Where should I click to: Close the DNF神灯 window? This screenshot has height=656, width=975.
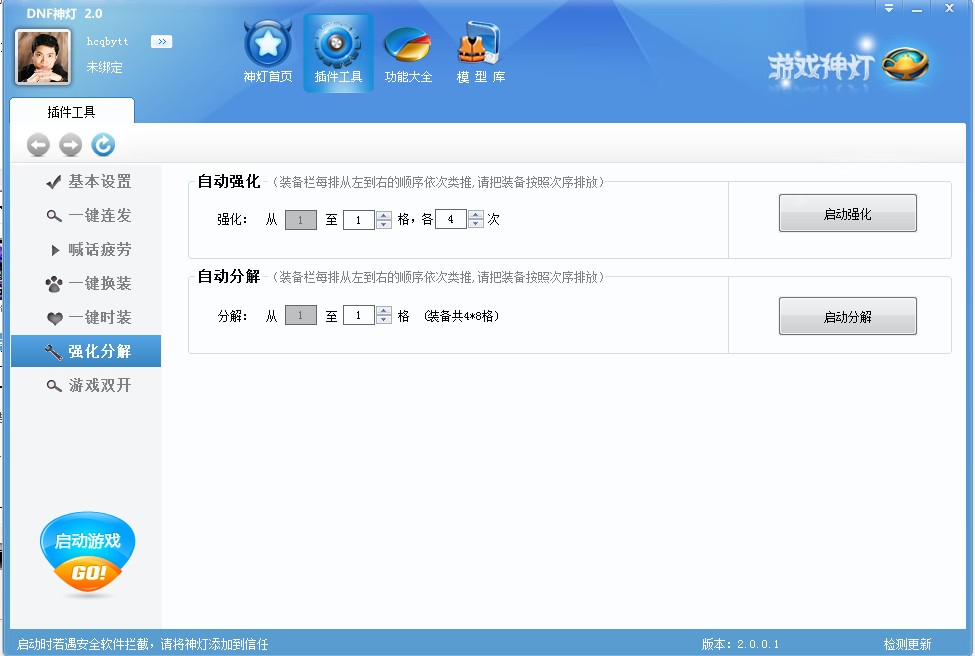tap(949, 8)
